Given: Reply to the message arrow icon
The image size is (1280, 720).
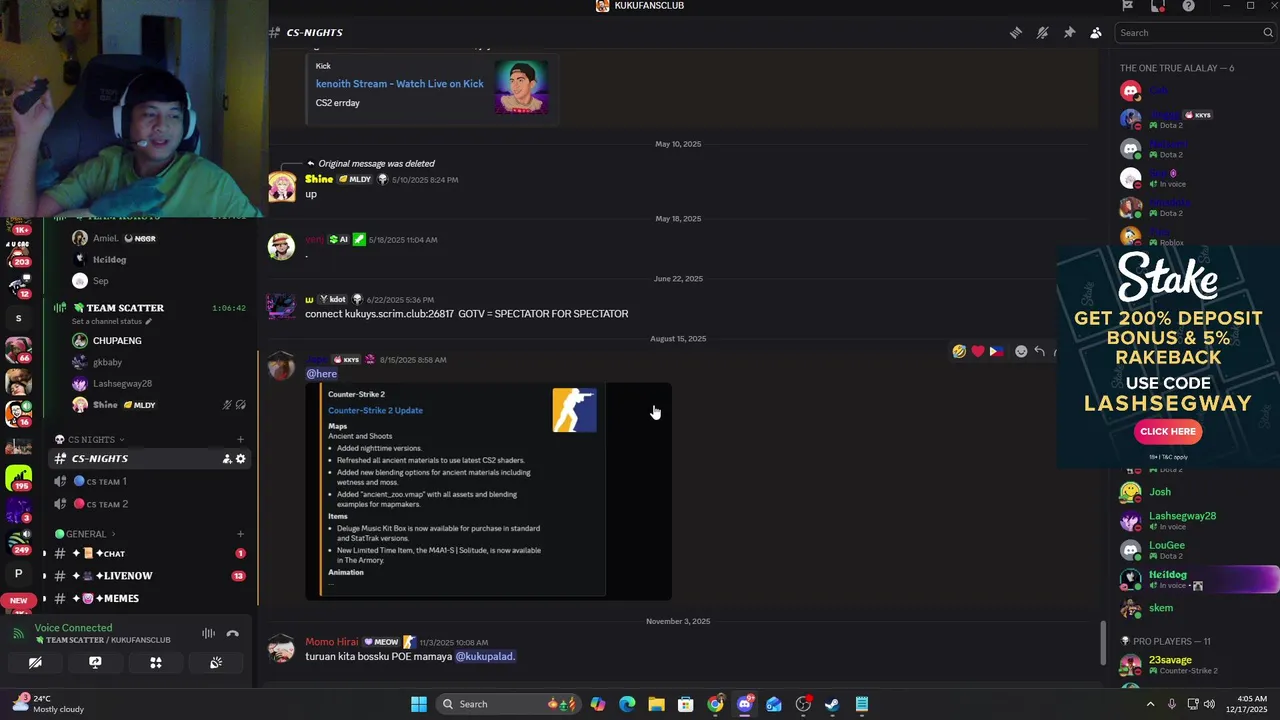Looking at the screenshot, I should click(x=1040, y=351).
